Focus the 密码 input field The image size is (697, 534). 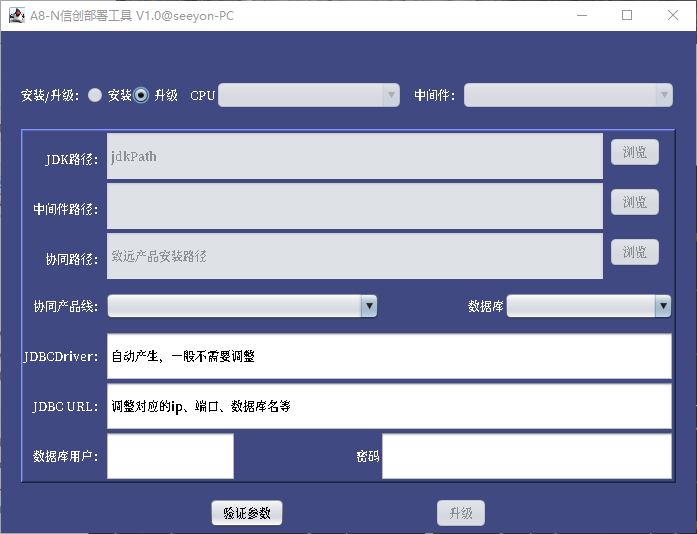pyautogui.click(x=527, y=456)
